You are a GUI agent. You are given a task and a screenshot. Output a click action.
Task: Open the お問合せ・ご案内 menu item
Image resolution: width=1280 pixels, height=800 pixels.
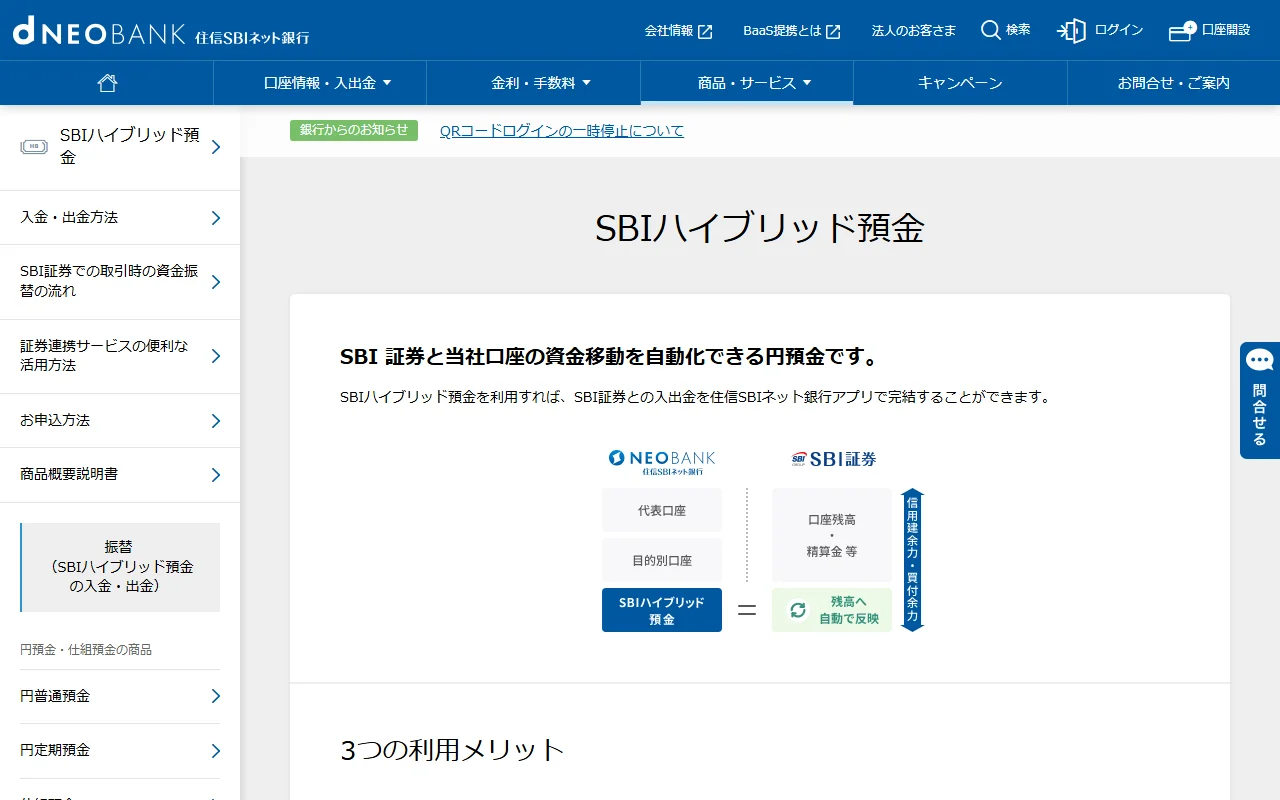pyautogui.click(x=1174, y=83)
